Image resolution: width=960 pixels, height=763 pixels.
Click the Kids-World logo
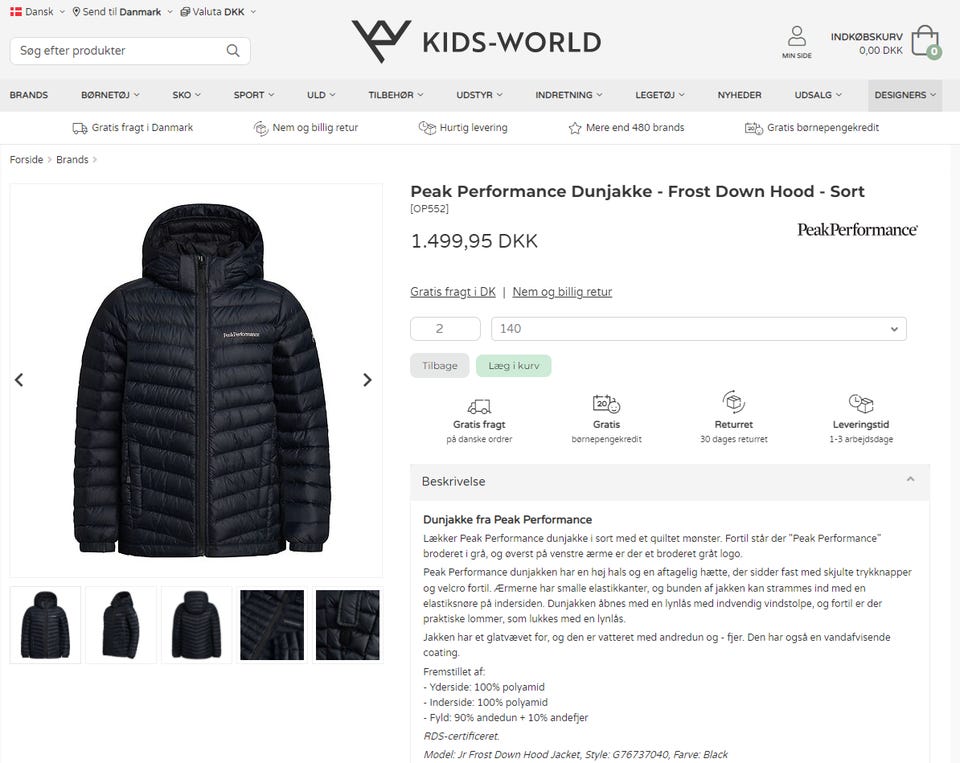point(476,41)
